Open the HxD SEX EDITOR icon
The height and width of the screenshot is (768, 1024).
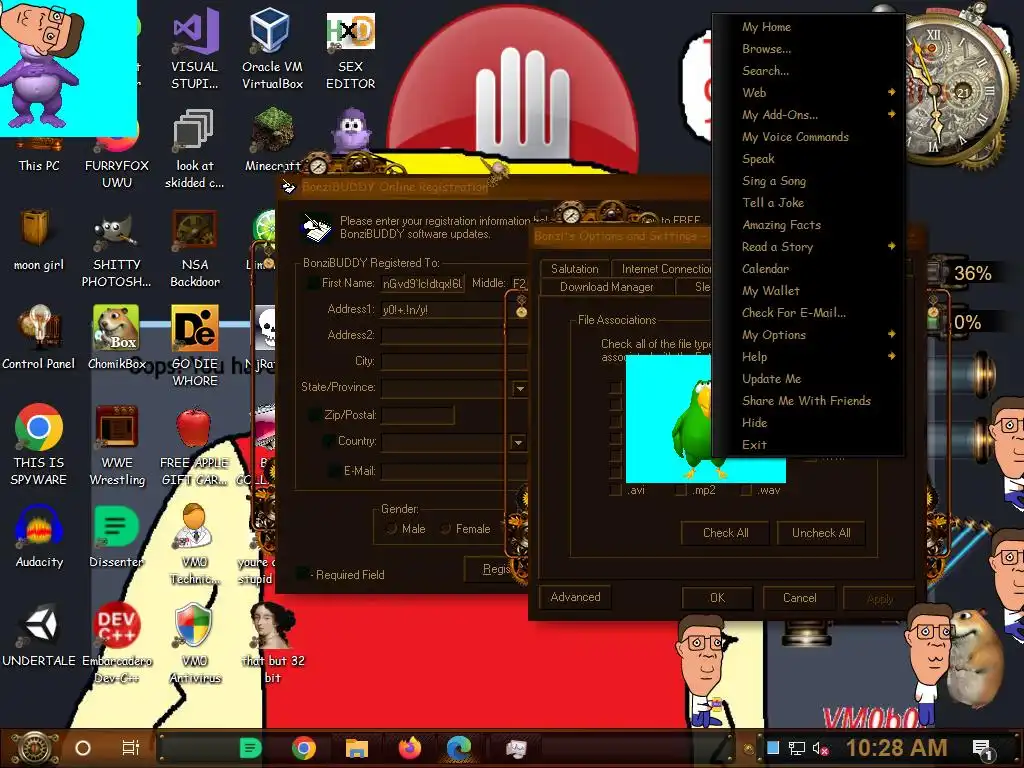tap(351, 49)
